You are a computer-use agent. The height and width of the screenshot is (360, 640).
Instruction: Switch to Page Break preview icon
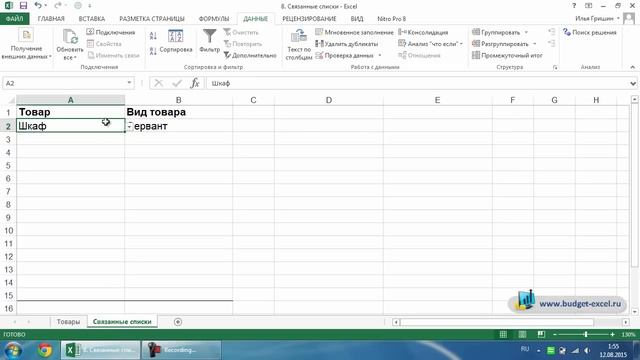(541, 335)
